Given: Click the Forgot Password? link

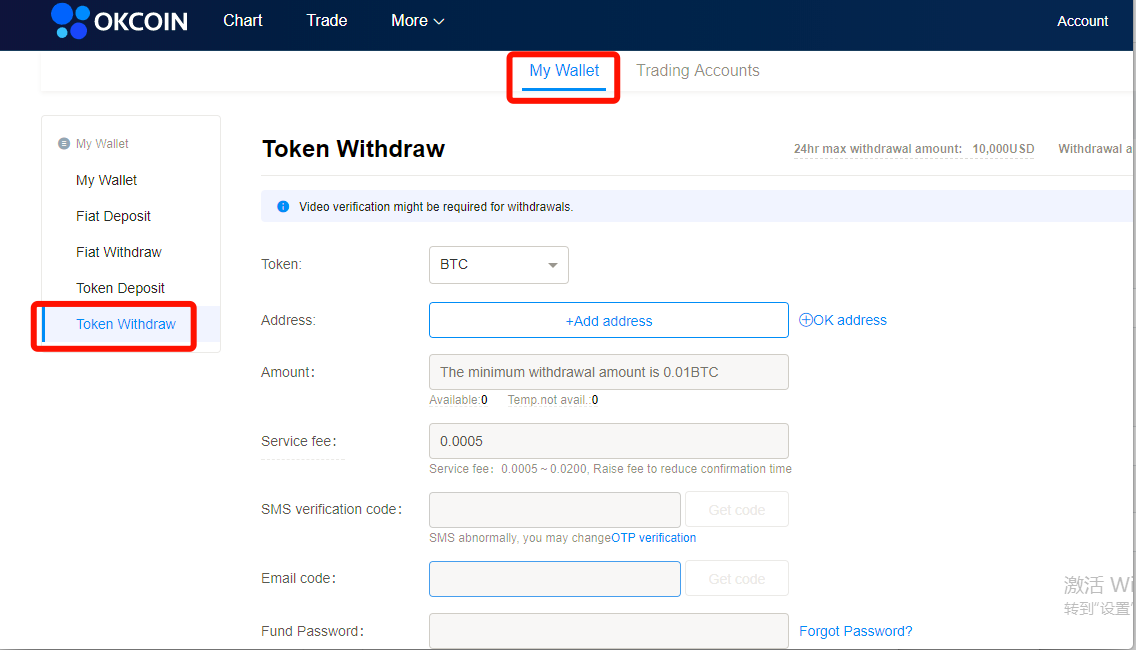Looking at the screenshot, I should [x=856, y=631].
